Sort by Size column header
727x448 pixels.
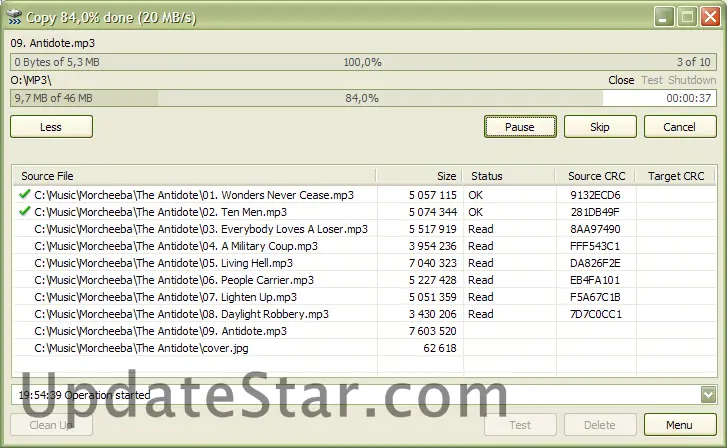(419, 176)
